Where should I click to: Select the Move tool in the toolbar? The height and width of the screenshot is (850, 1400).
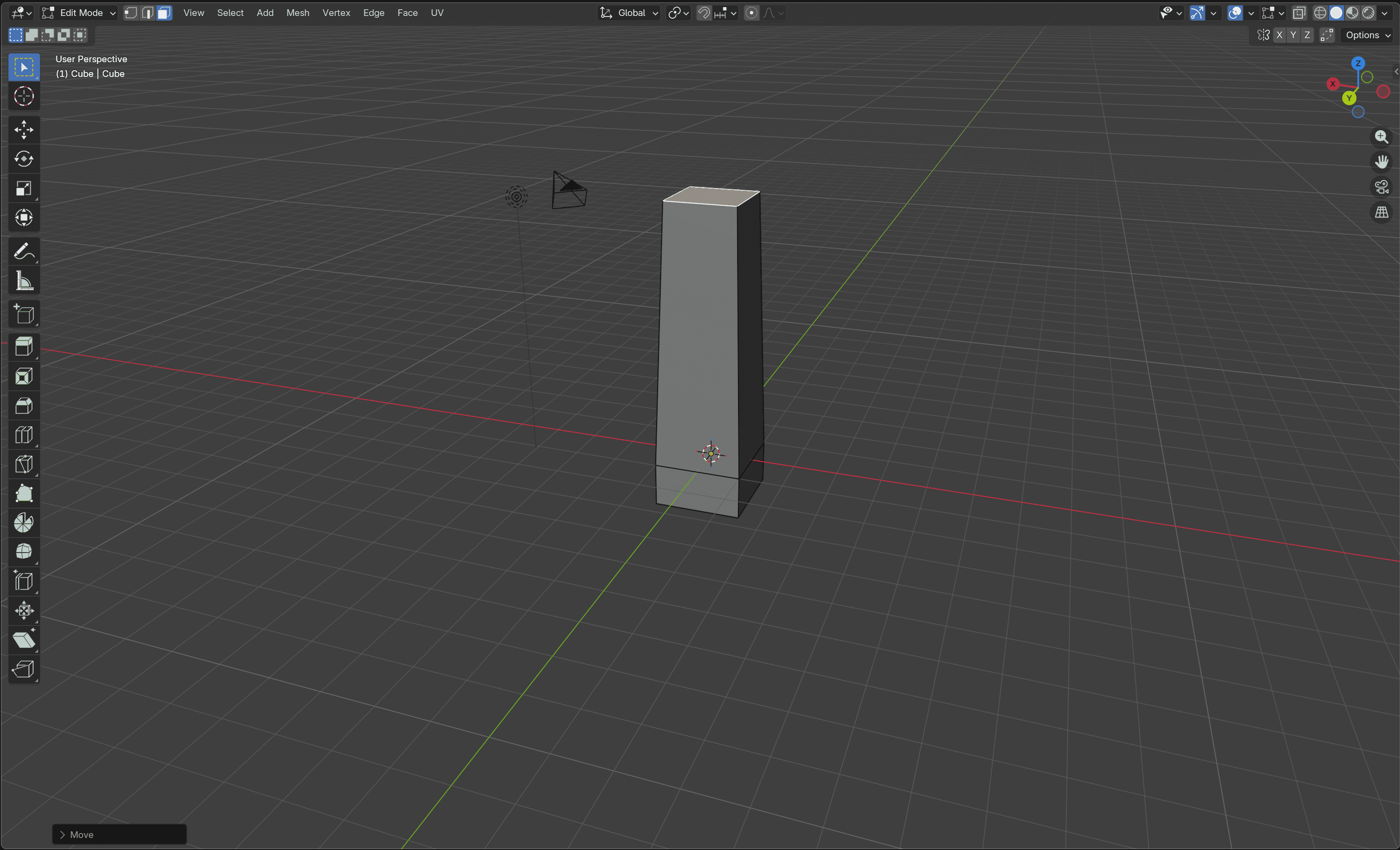click(23, 130)
